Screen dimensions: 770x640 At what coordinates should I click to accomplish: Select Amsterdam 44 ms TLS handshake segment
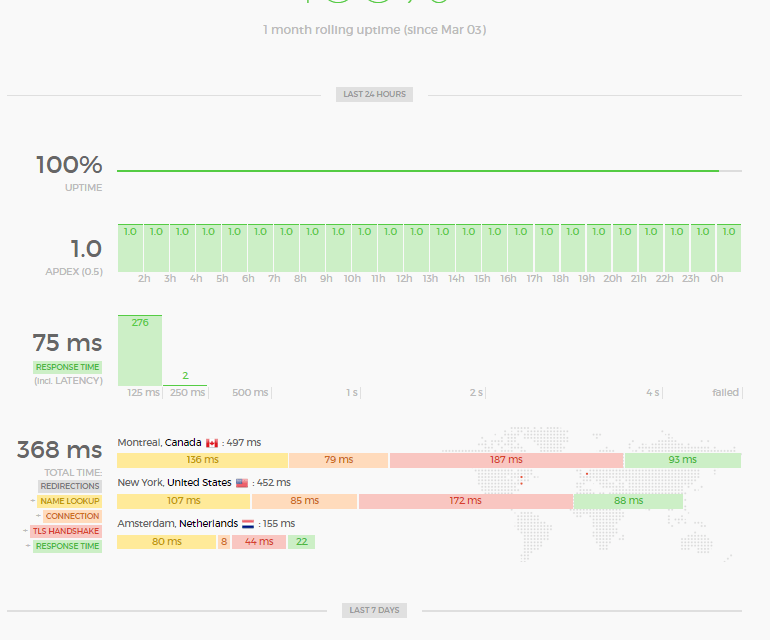click(x=259, y=542)
